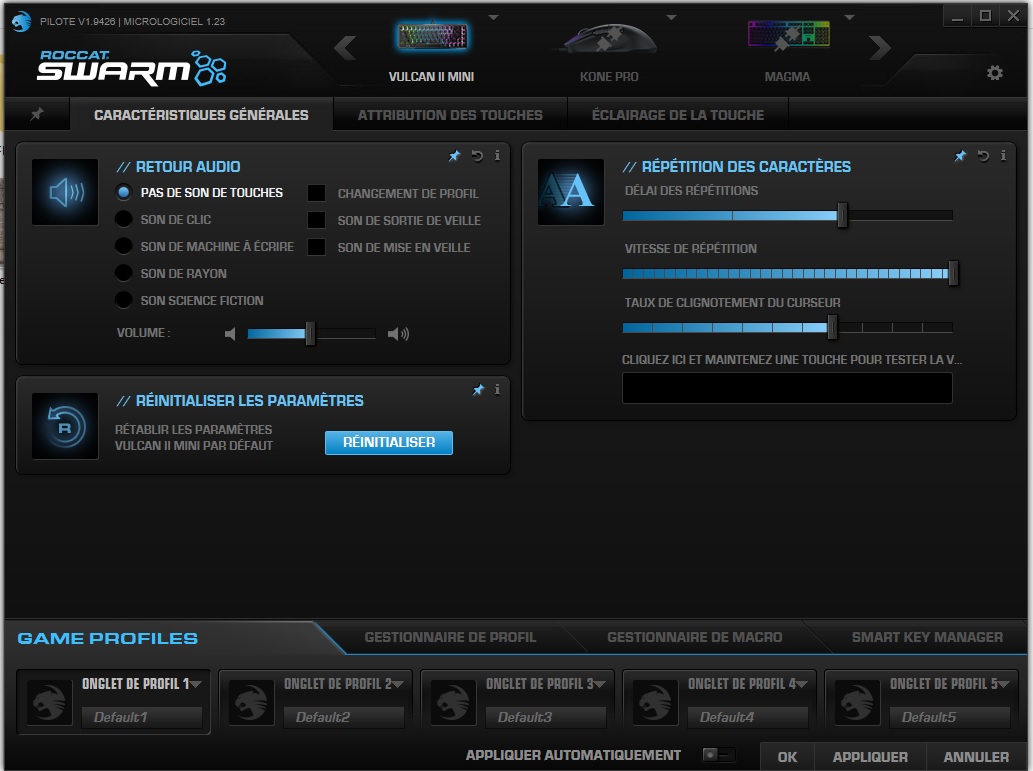Click the Appliquer button
Image resolution: width=1033 pixels, height=771 pixels.
click(x=869, y=757)
